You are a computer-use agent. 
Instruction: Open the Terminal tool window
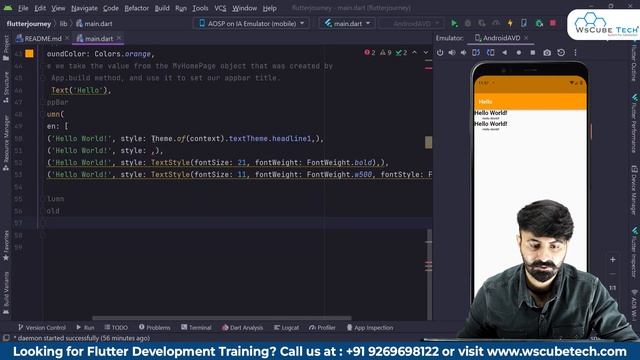tap(196, 327)
